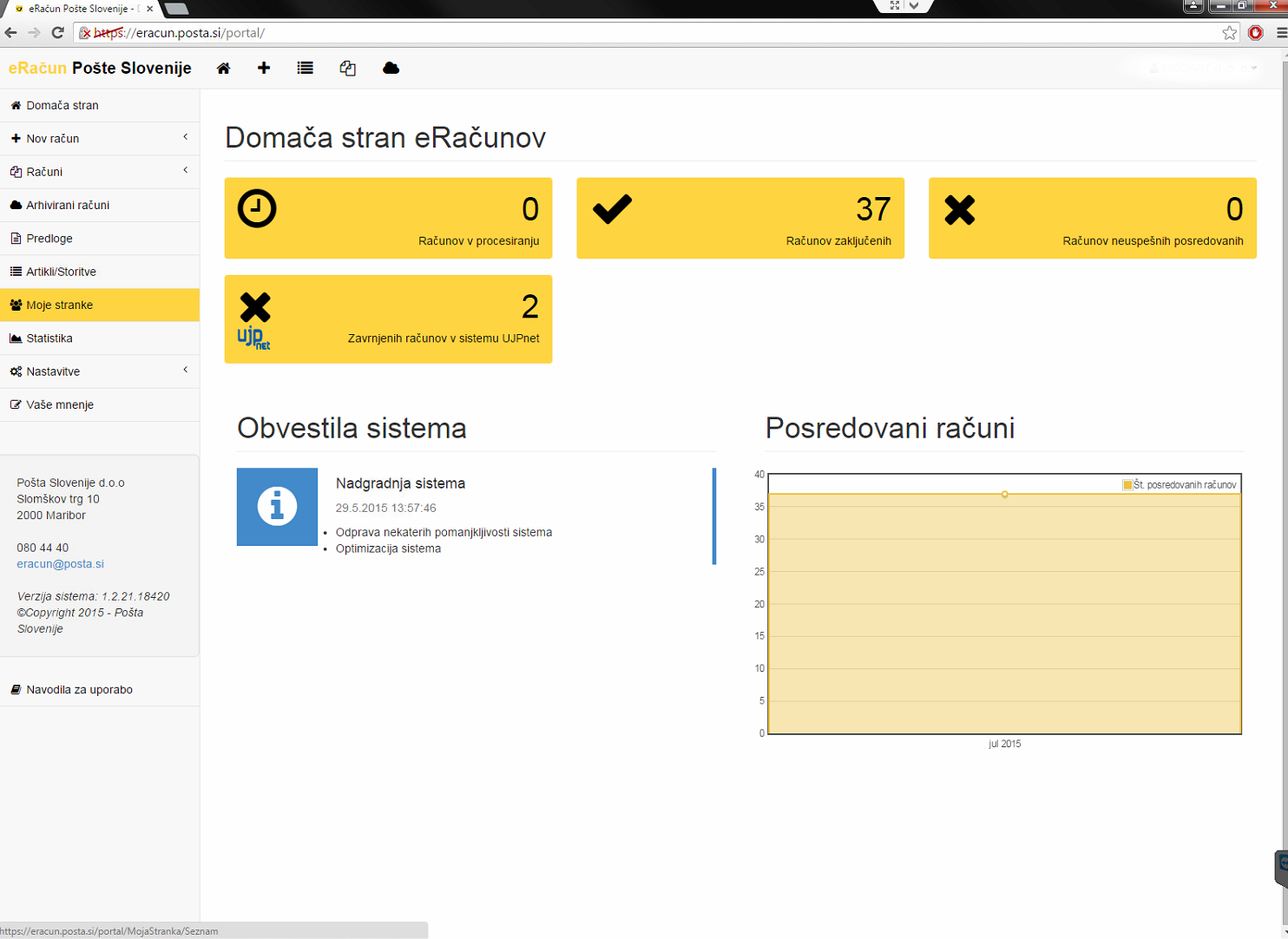Open Zavrnjenih računov v sistemu UJPnet card

pos(388,318)
